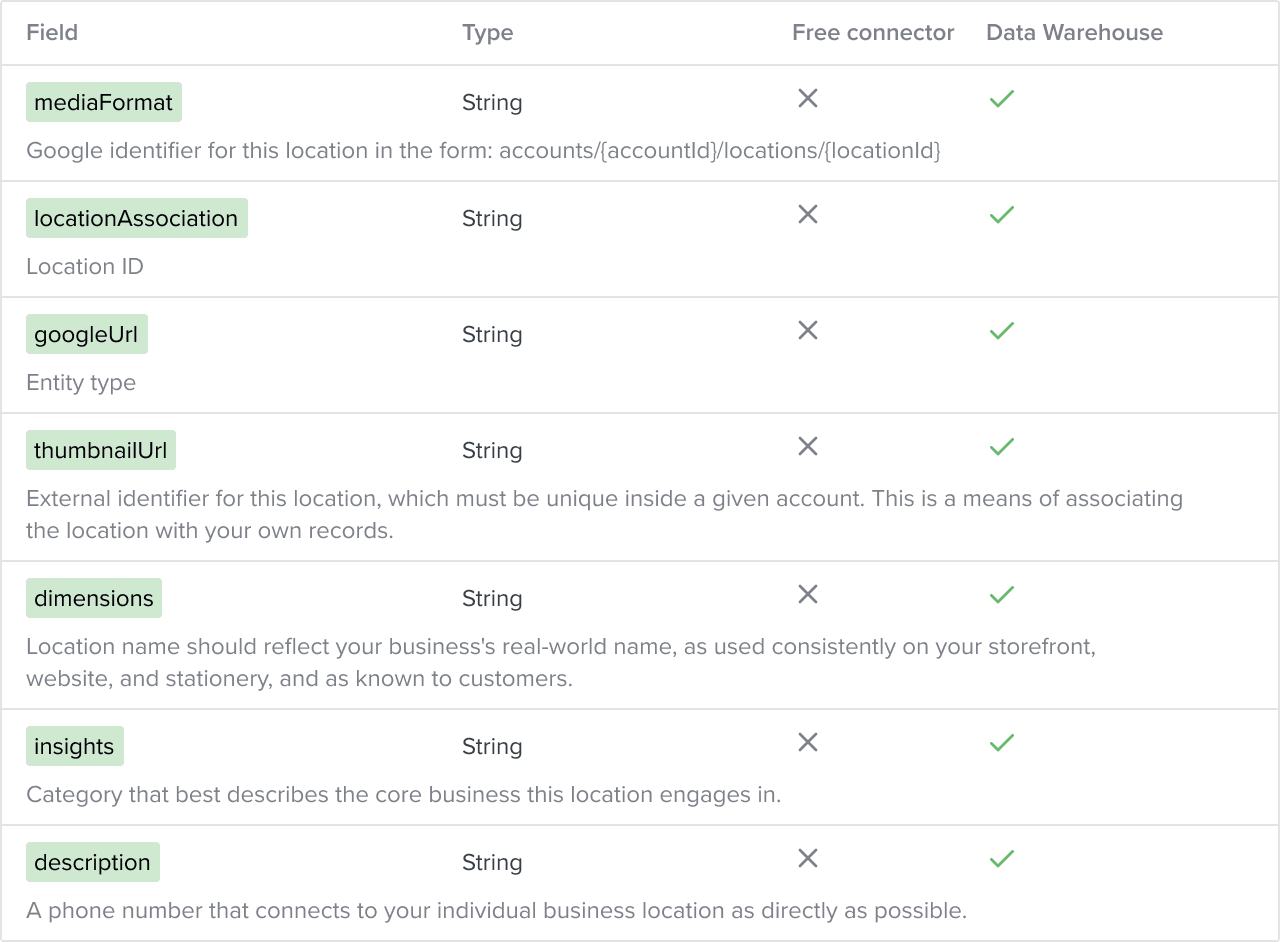Click the green checkmark for locationAssociation
This screenshot has height=942, width=1280.
pyautogui.click(x=1001, y=214)
